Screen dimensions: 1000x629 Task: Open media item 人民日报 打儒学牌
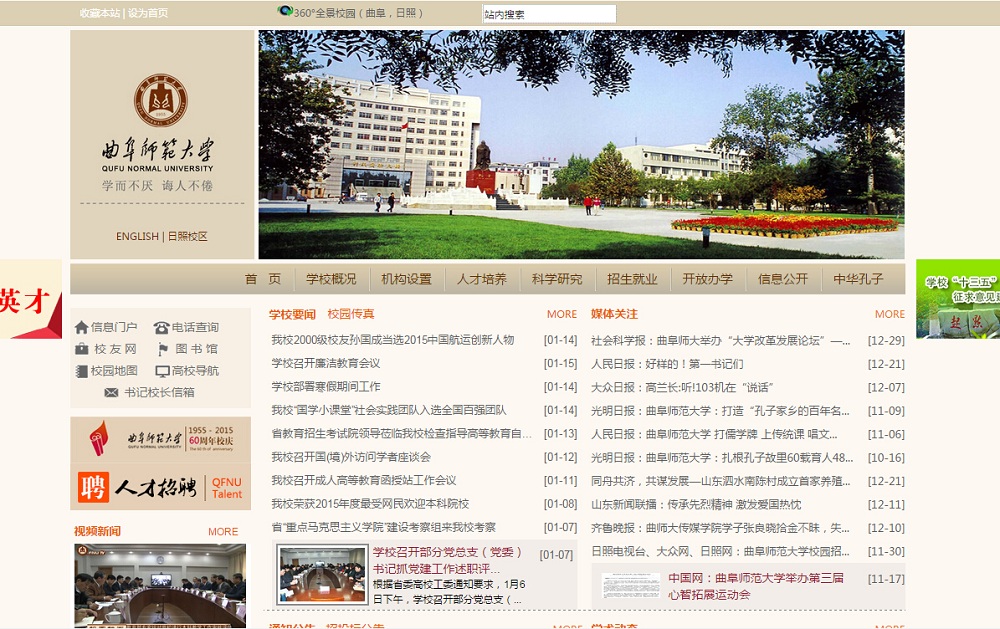click(x=714, y=434)
